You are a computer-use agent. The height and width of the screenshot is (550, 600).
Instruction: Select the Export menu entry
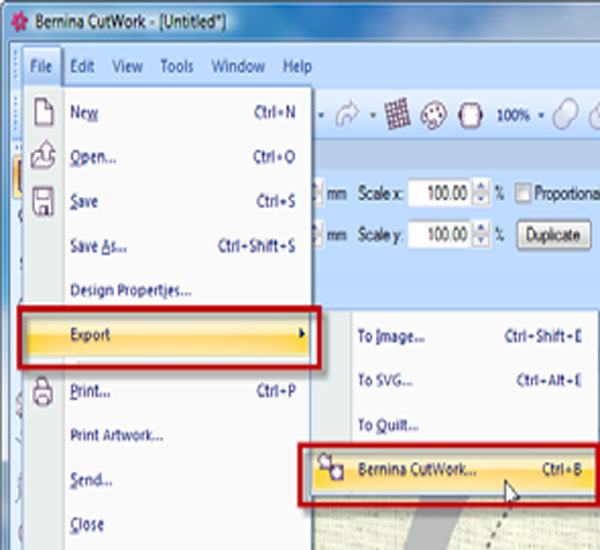[168, 335]
